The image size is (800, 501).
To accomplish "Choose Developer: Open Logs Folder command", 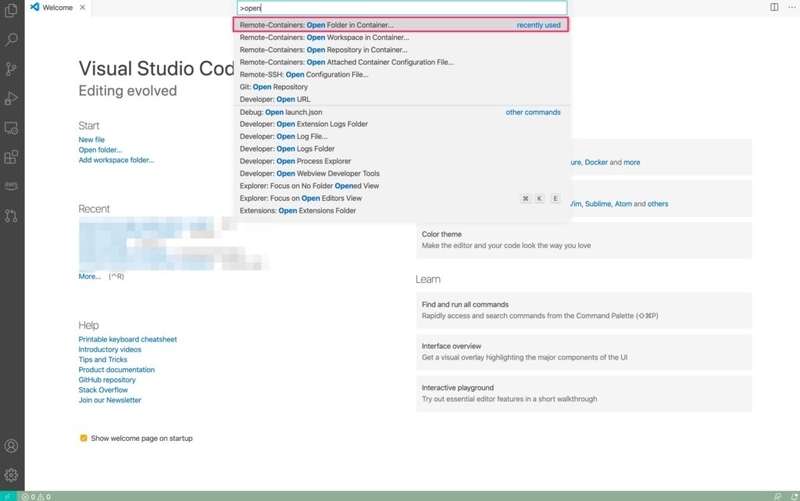I will click(x=401, y=148).
